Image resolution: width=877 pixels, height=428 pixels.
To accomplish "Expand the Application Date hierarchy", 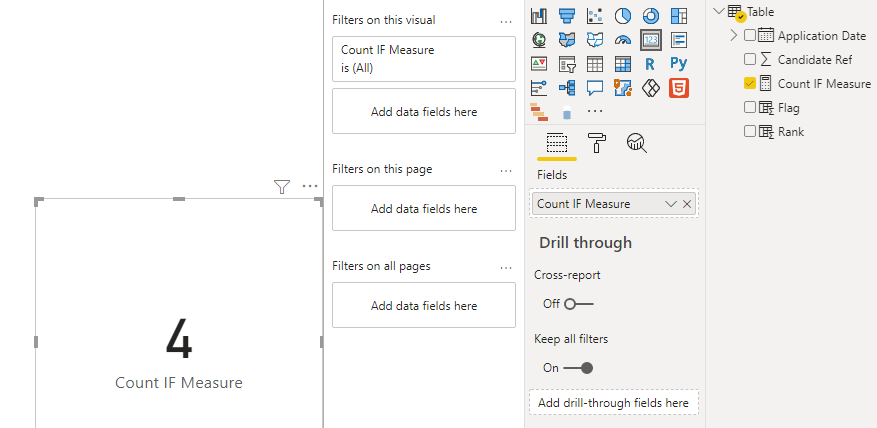I will (734, 36).
